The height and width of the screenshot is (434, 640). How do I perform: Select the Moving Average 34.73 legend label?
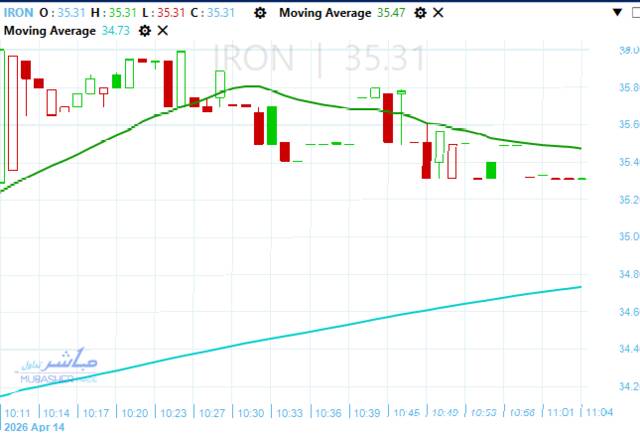click(x=50, y=31)
